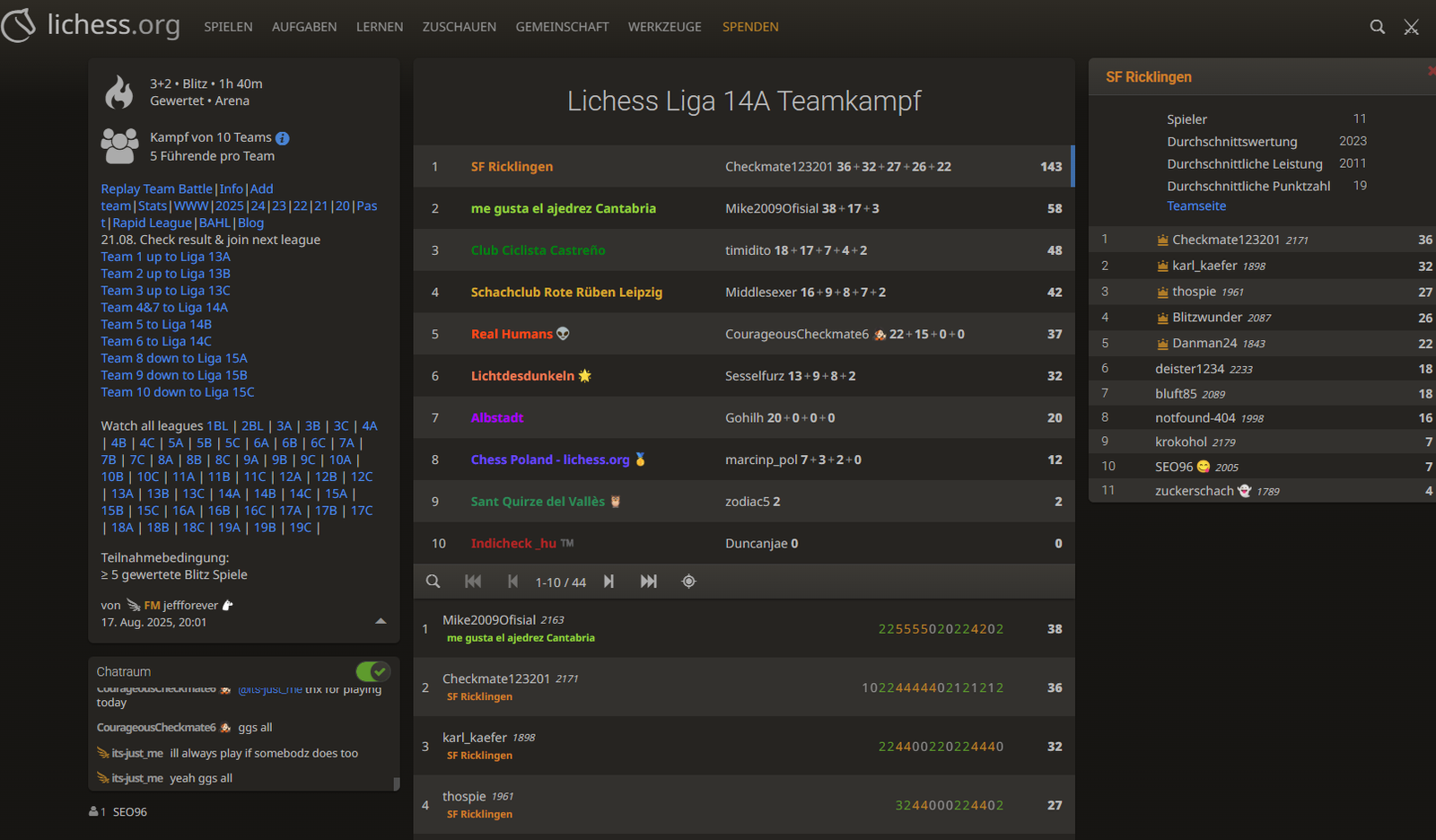Click the blitz flame arena icon
Image resolution: width=1436 pixels, height=840 pixels.
119,92
